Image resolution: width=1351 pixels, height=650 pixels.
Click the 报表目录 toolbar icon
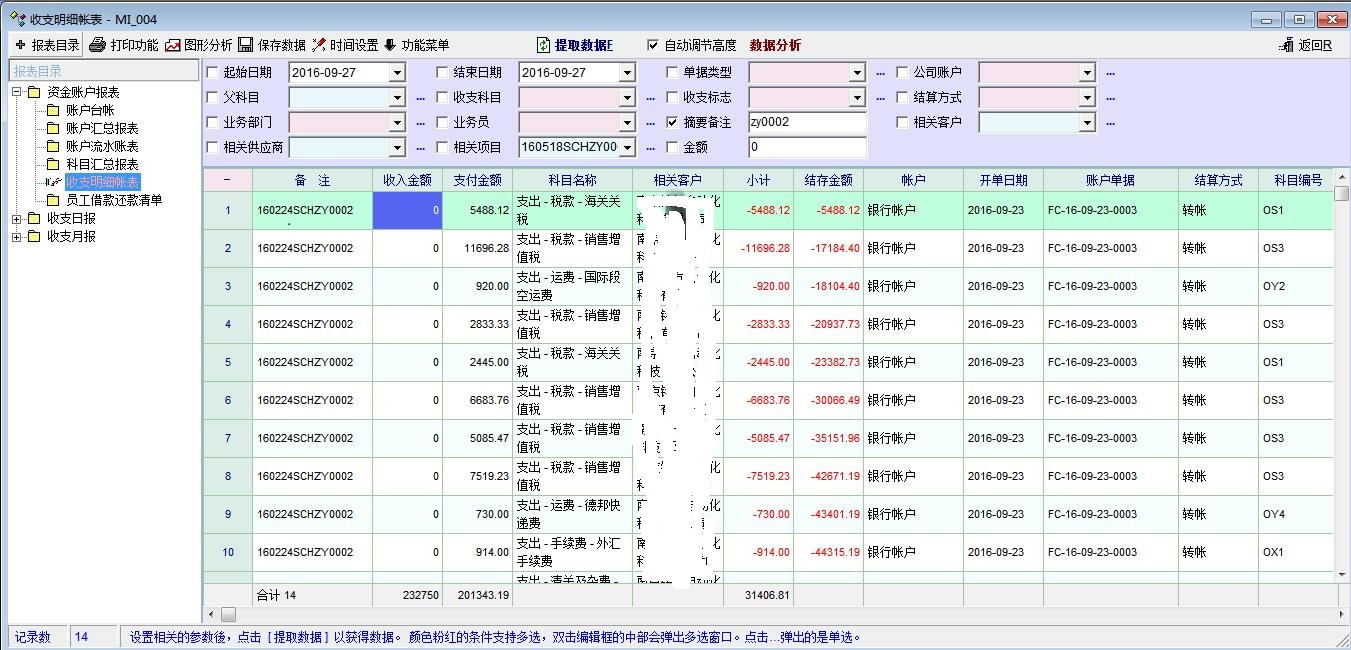point(20,45)
